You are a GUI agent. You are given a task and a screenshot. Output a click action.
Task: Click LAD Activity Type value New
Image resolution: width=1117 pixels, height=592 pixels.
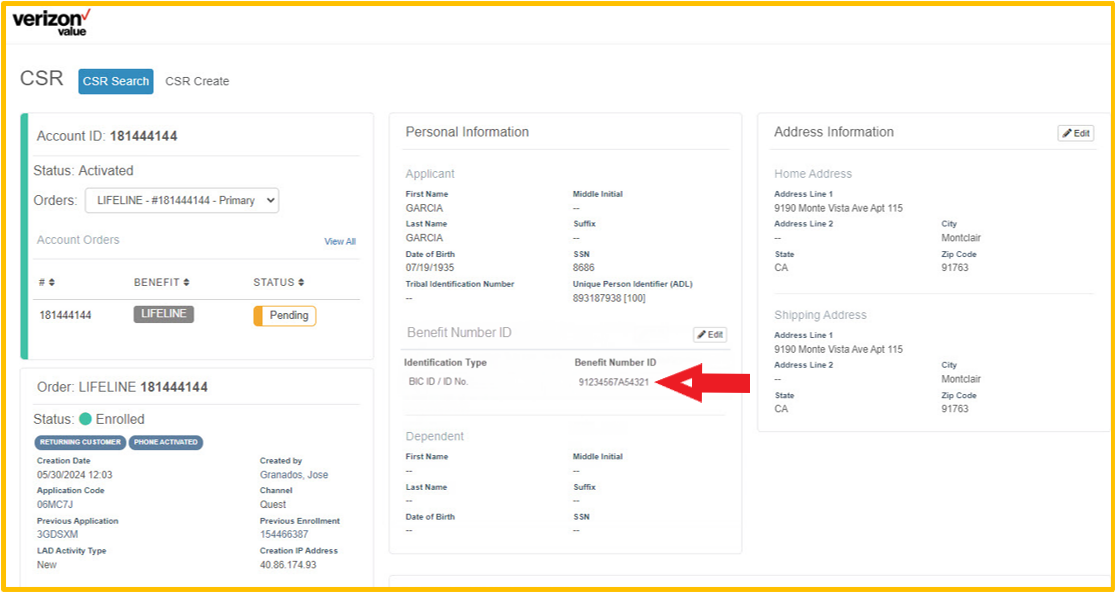pos(46,564)
